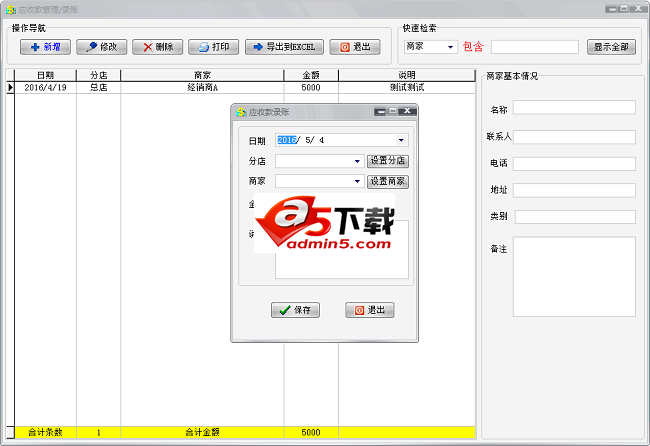Click the 设置商家 button
Image resolution: width=650 pixels, height=446 pixels.
pos(388,182)
